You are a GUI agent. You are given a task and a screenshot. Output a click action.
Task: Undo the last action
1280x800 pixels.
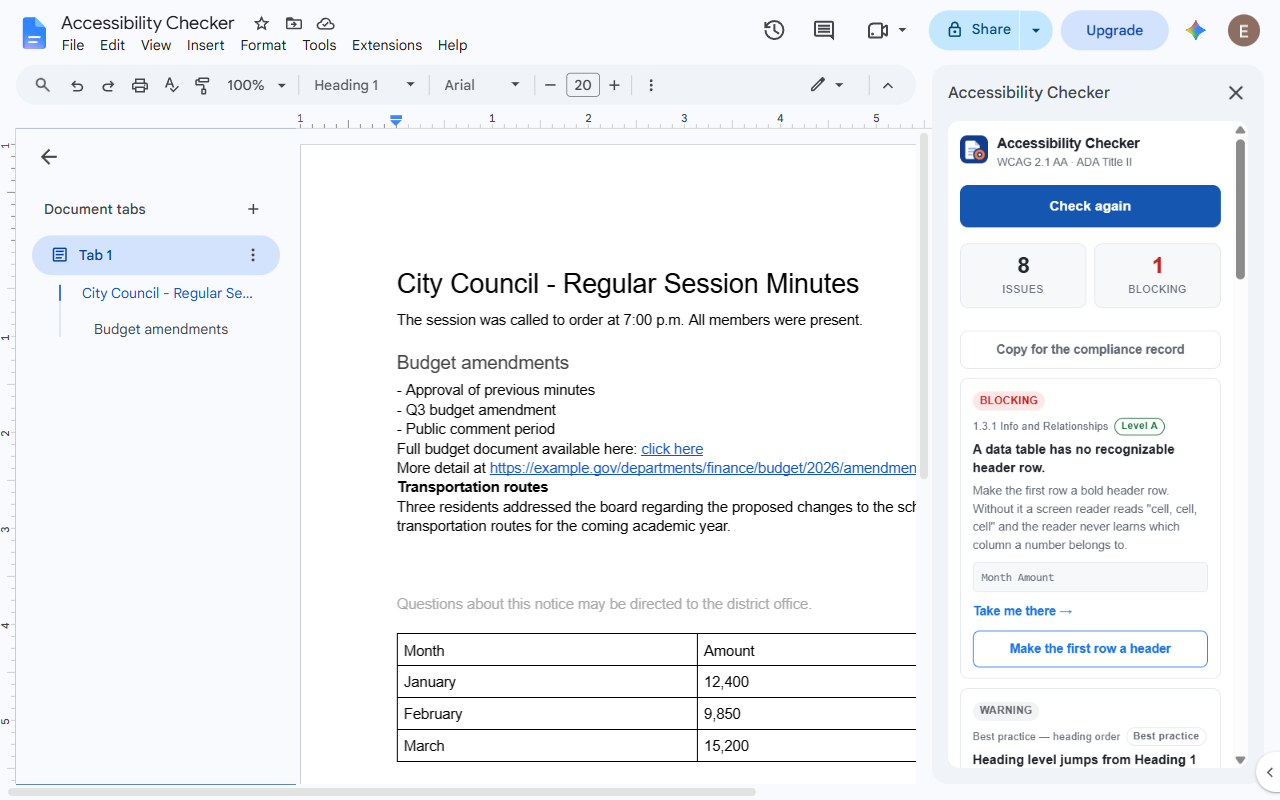coord(77,85)
